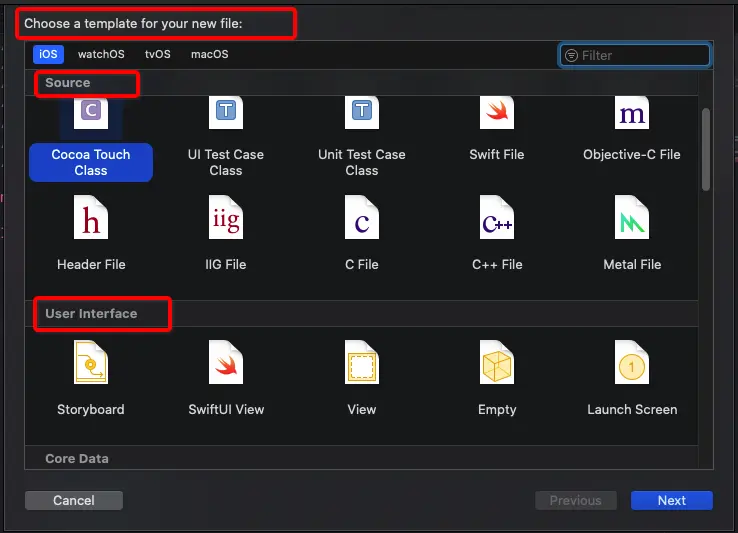Click the Previous button
Image resolution: width=738 pixels, height=533 pixels.
tap(576, 500)
